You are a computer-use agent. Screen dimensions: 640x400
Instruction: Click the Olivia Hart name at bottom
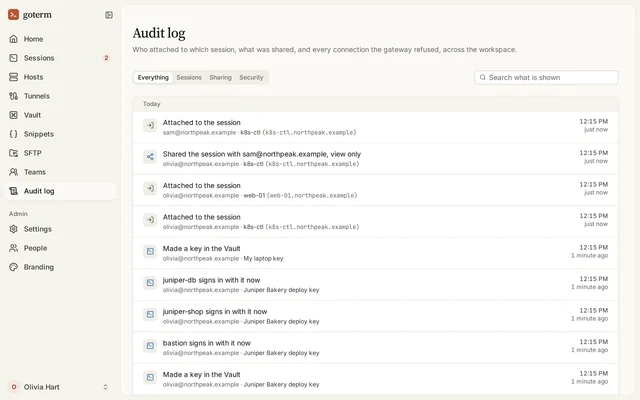tap(42, 387)
